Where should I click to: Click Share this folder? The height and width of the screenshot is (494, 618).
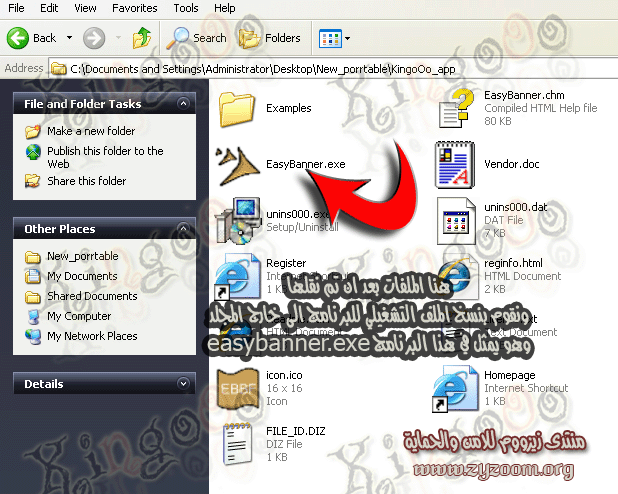87,181
